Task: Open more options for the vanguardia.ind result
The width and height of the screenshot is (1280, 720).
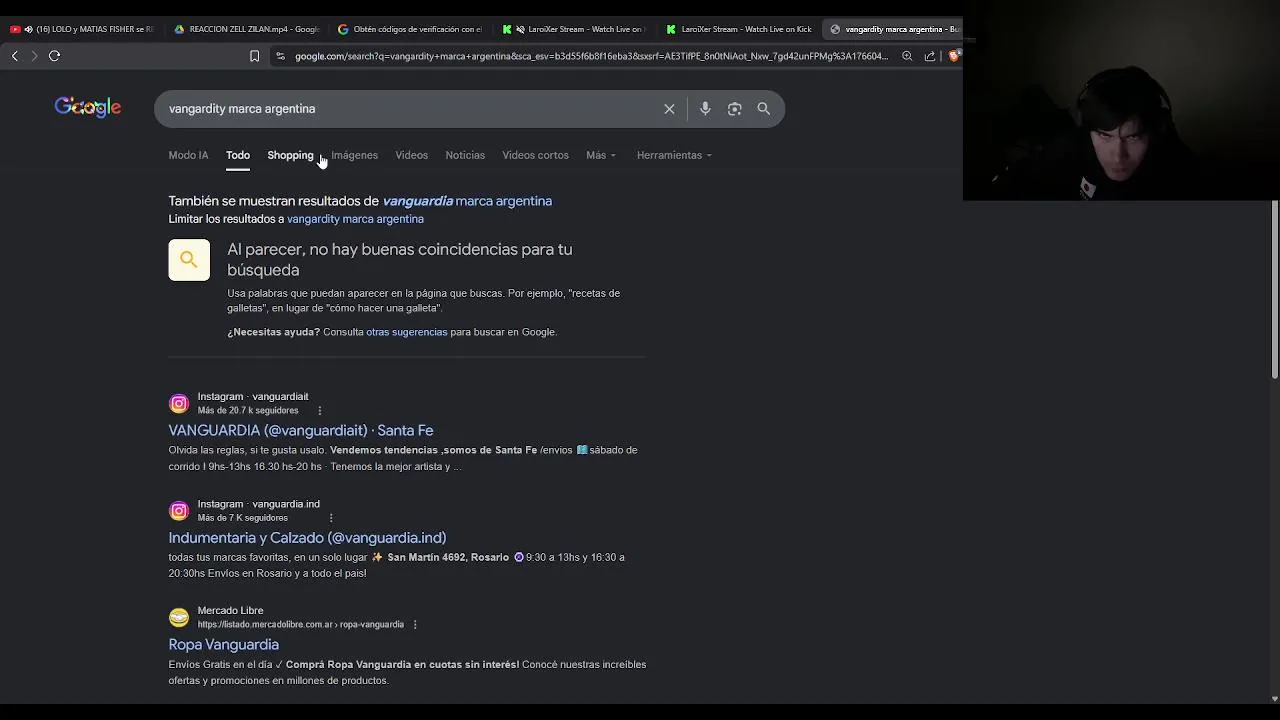Action: 331,518
